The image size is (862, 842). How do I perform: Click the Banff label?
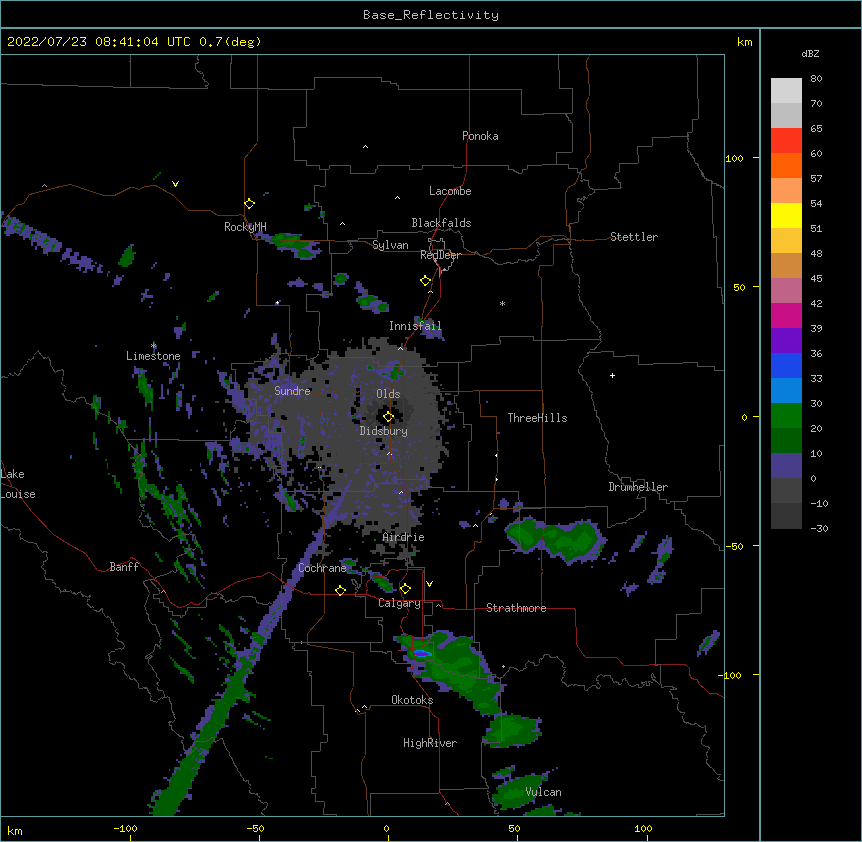click(x=124, y=567)
